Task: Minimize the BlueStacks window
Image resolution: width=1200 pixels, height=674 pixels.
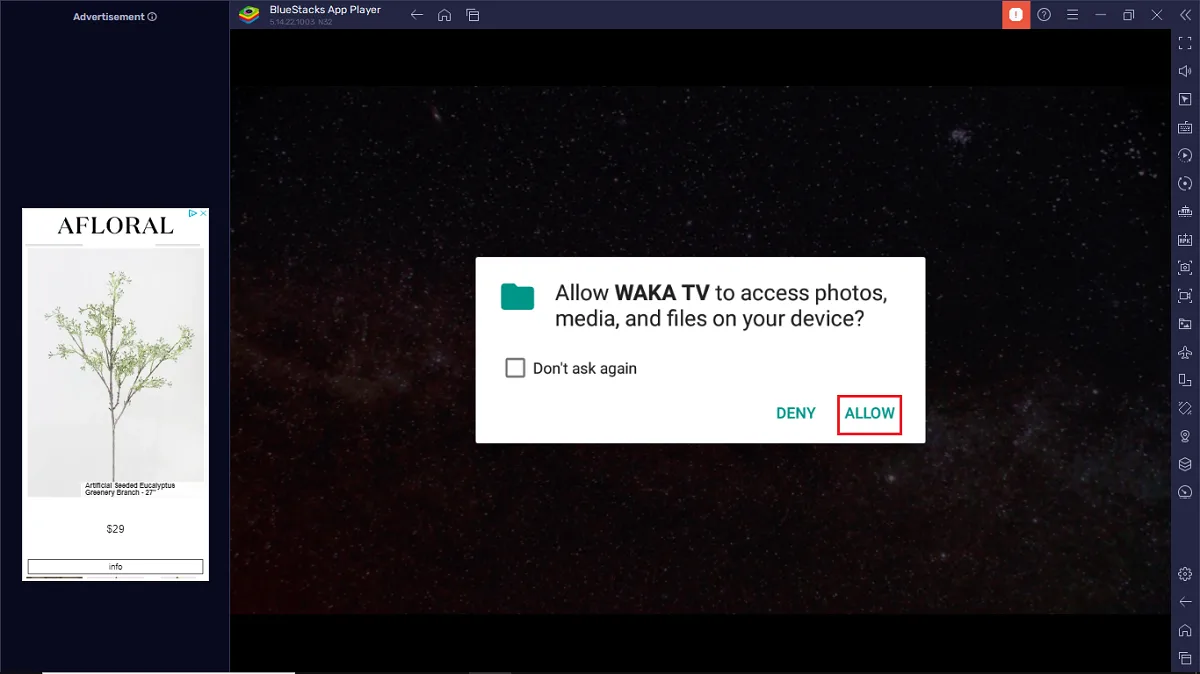Action: [1100, 15]
